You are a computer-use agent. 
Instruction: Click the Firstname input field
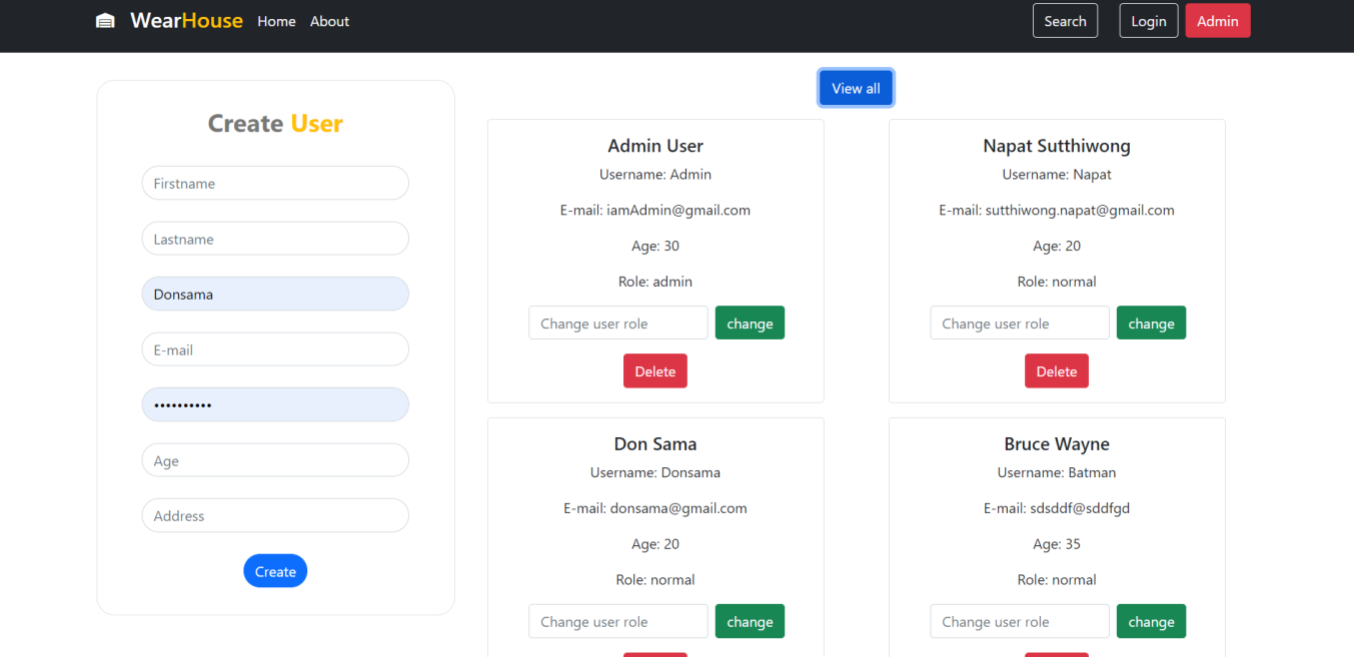coord(275,183)
